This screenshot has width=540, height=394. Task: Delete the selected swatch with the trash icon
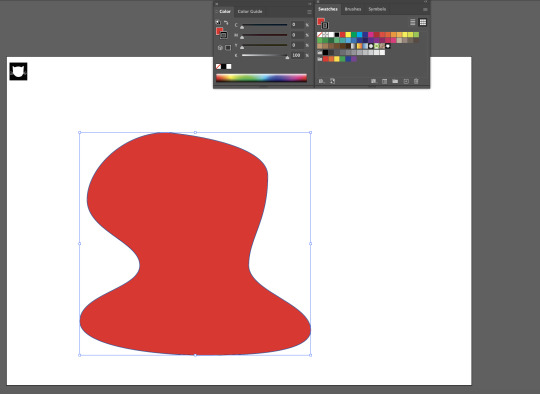click(x=416, y=81)
